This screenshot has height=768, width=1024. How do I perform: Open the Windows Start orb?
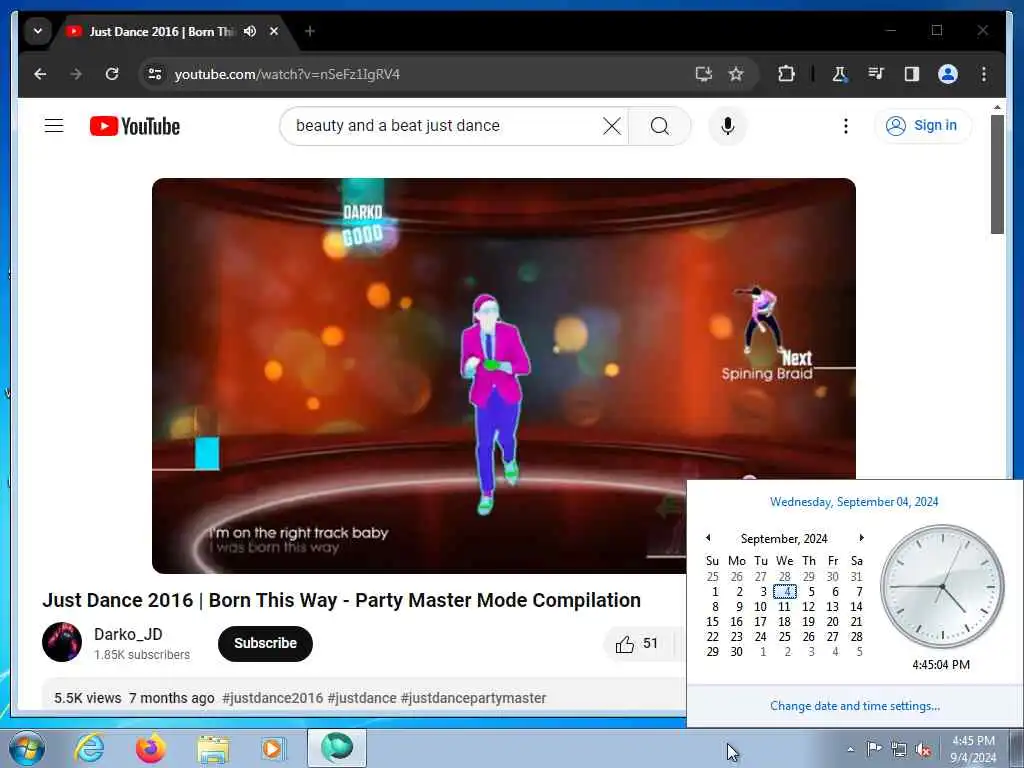pos(26,748)
